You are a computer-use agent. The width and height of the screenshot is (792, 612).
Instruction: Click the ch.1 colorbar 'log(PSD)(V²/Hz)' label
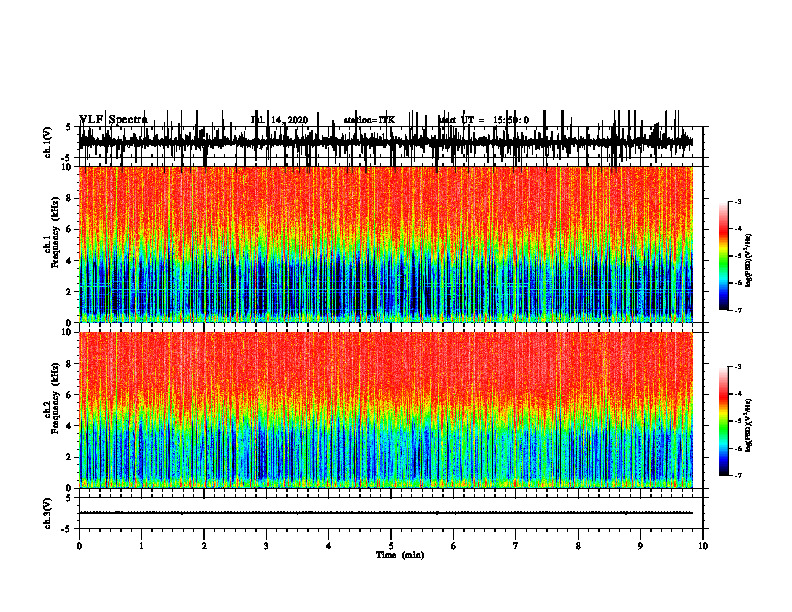pyautogui.click(x=749, y=261)
